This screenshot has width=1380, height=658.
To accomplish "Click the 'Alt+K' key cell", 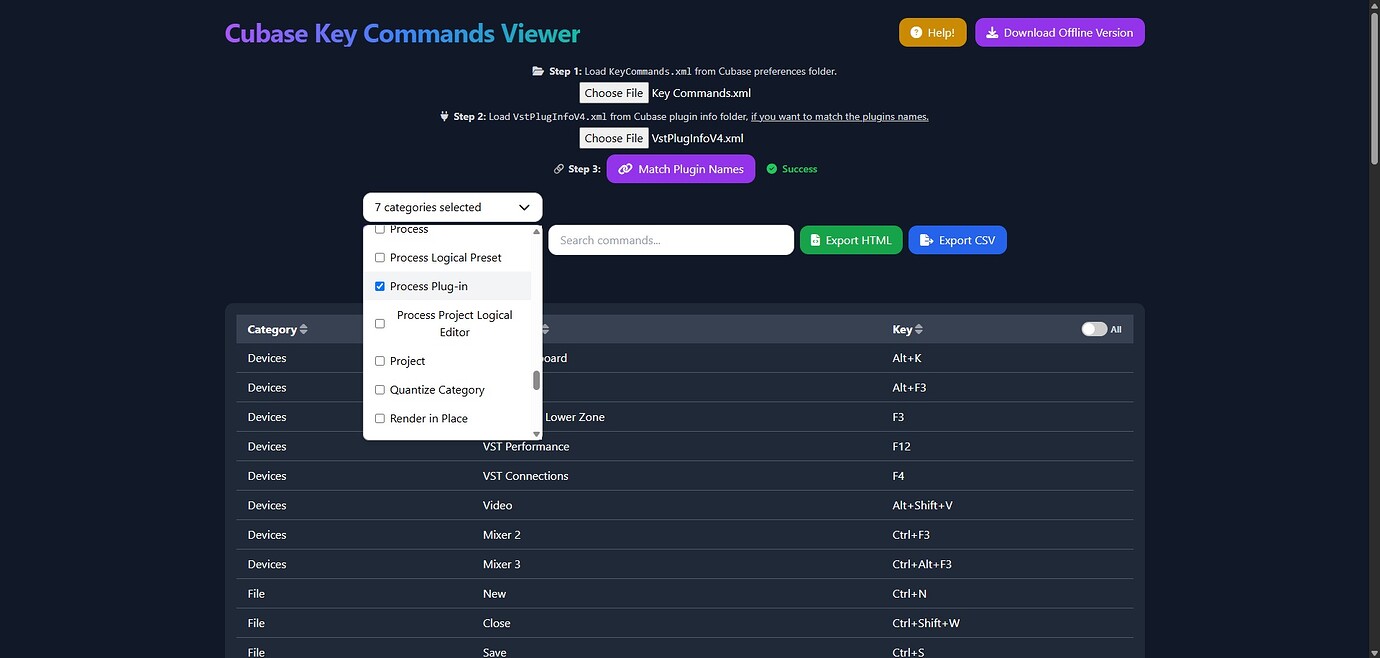I will [x=907, y=358].
